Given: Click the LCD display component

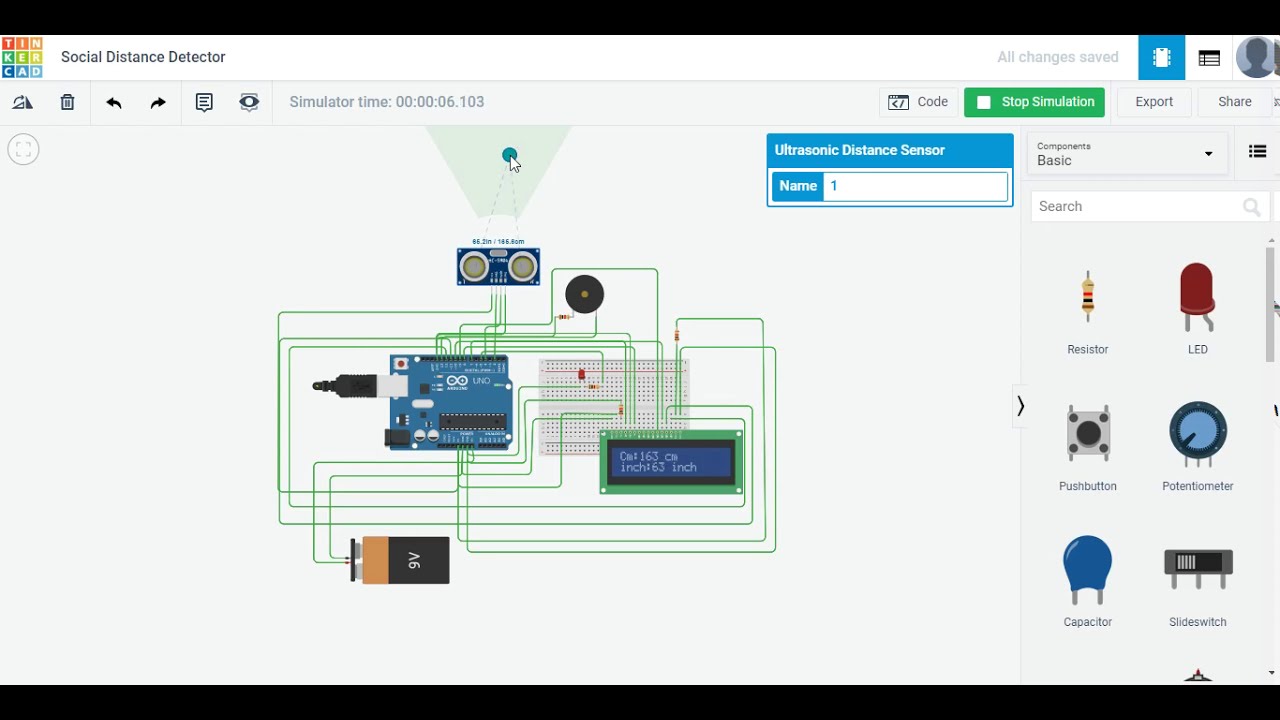Looking at the screenshot, I should [x=671, y=462].
